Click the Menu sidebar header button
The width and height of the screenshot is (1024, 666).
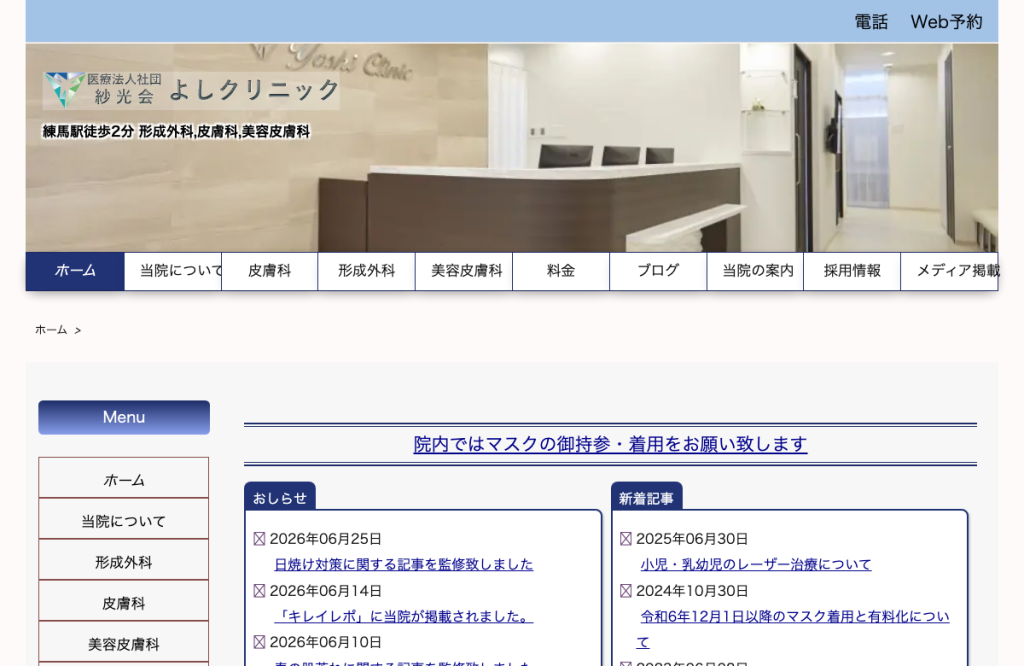[x=124, y=417]
